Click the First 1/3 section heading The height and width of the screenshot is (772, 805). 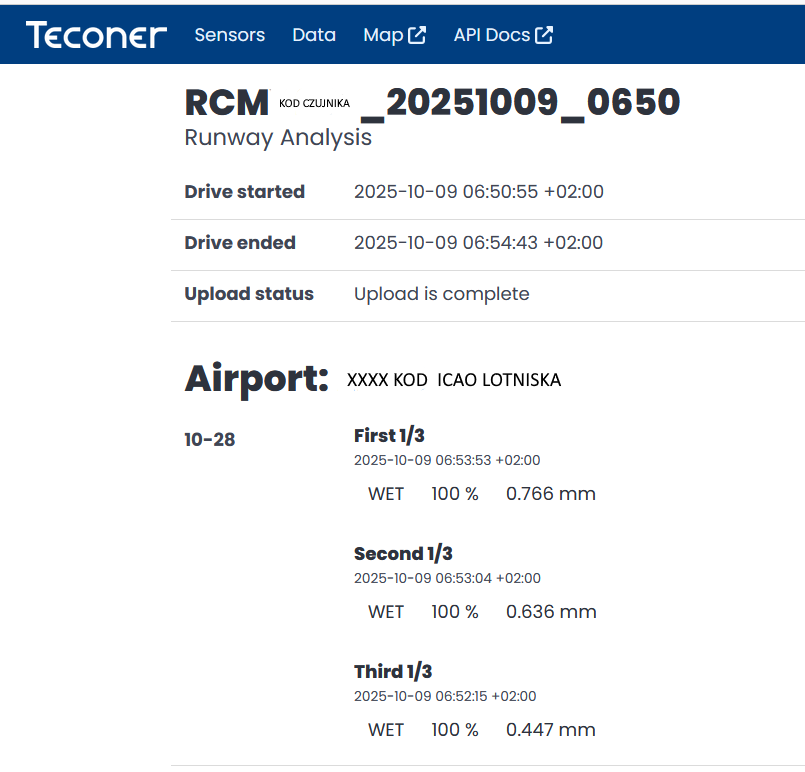pos(389,436)
